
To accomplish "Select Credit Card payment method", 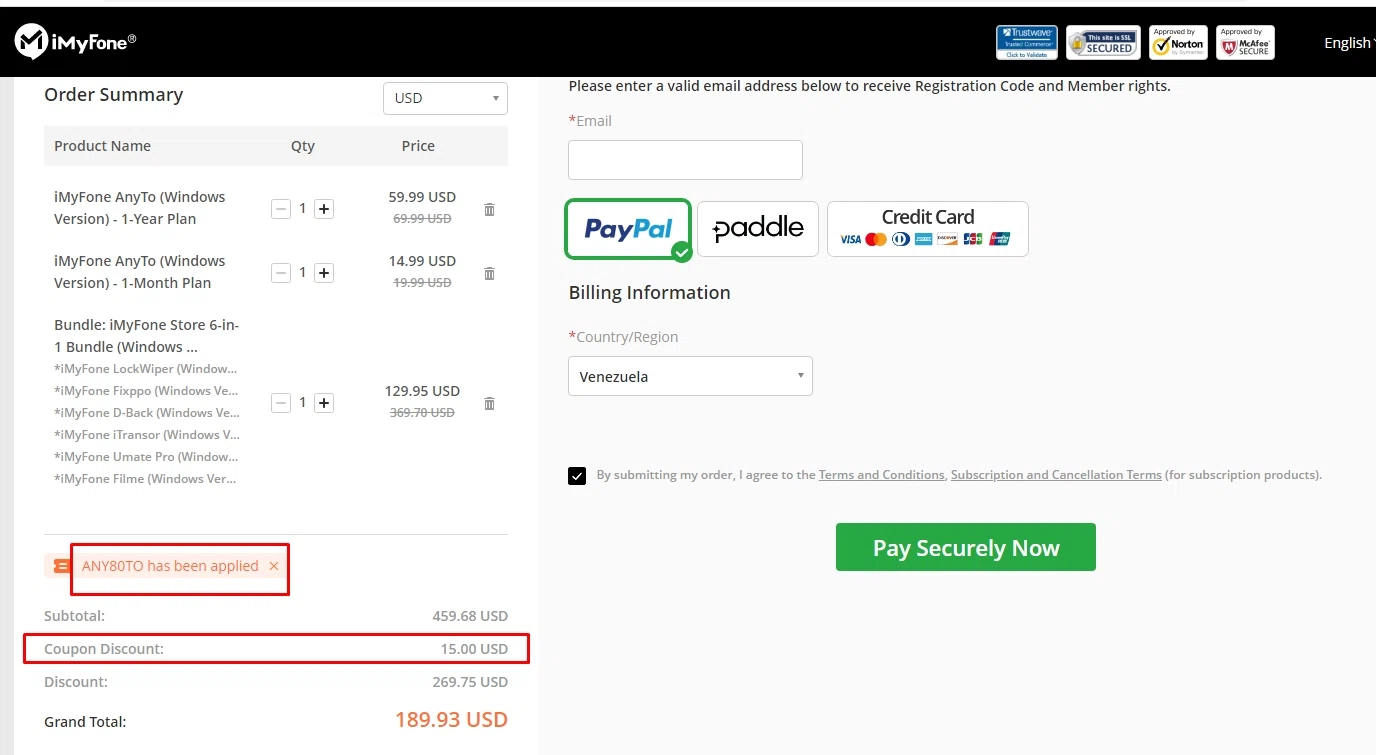I will pyautogui.click(x=927, y=229).
